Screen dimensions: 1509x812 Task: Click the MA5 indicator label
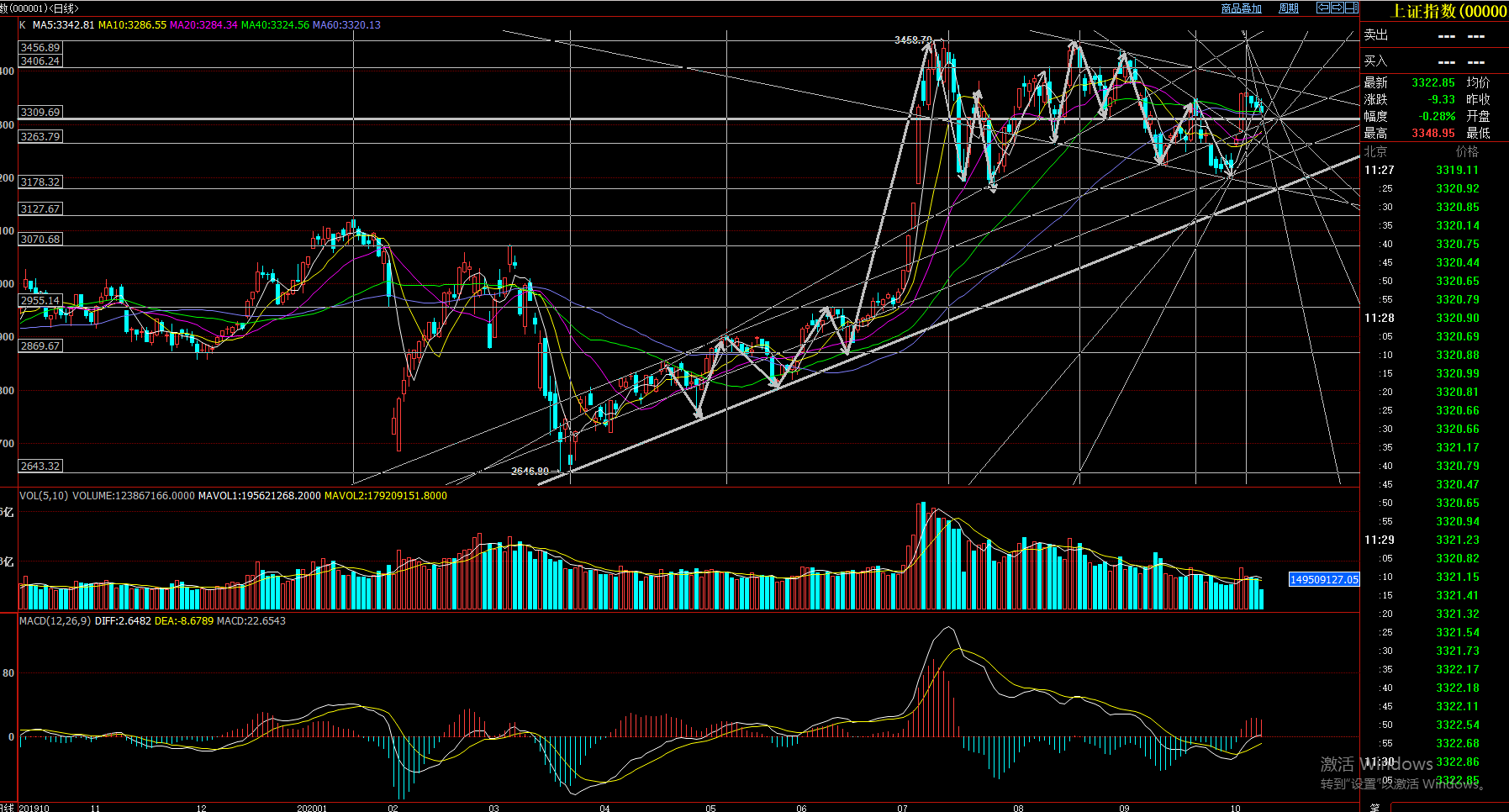(x=63, y=25)
